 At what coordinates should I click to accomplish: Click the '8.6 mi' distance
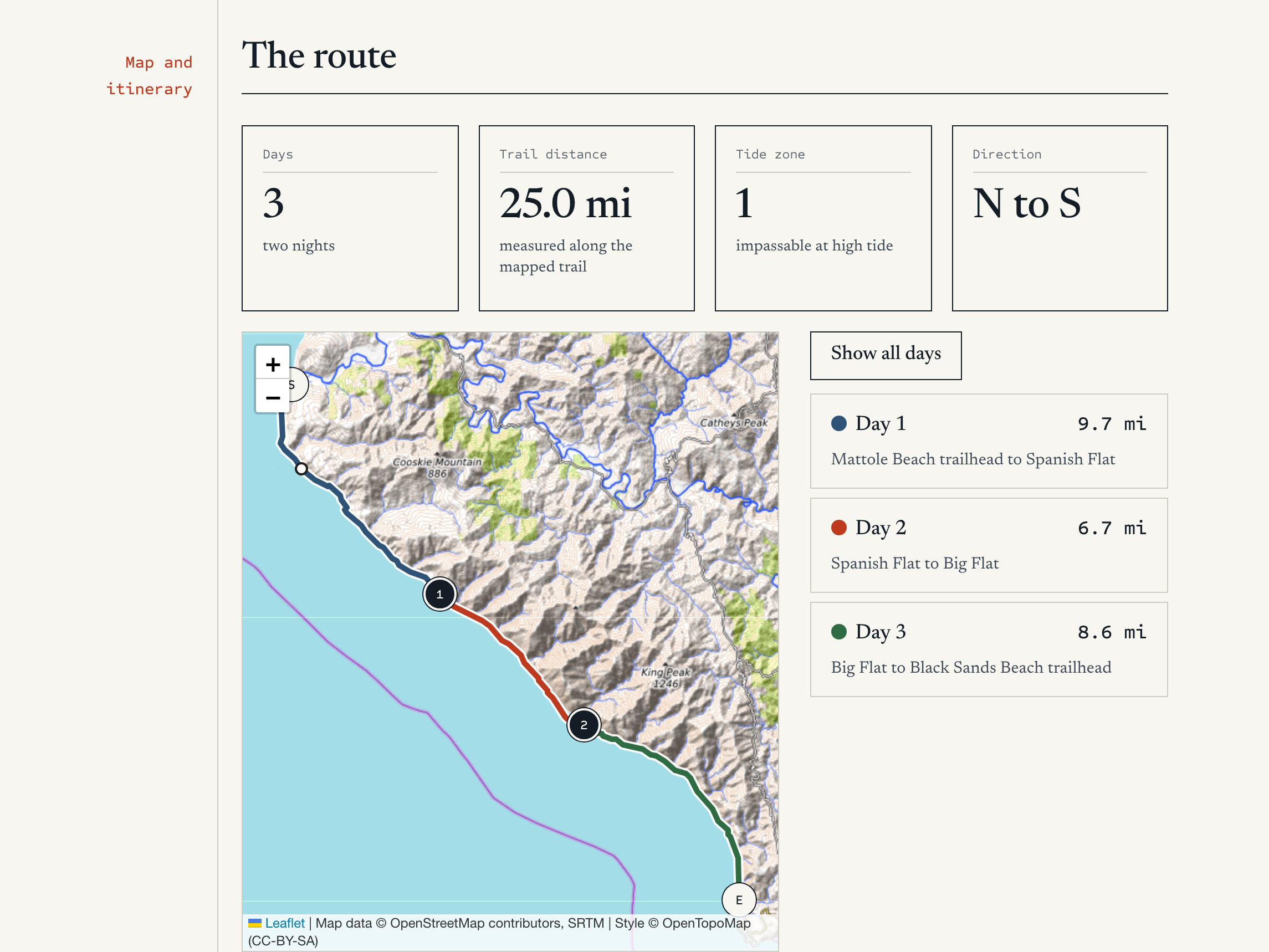click(x=1111, y=632)
